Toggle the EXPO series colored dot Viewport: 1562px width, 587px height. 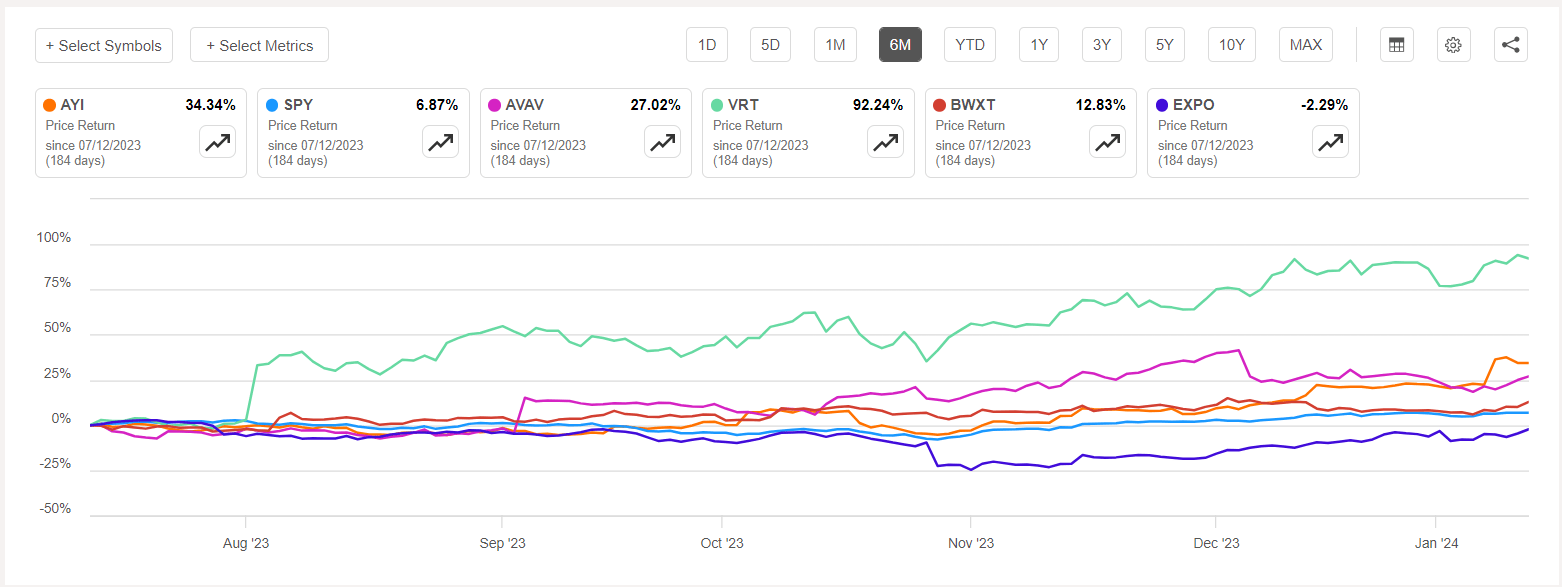click(x=1161, y=104)
